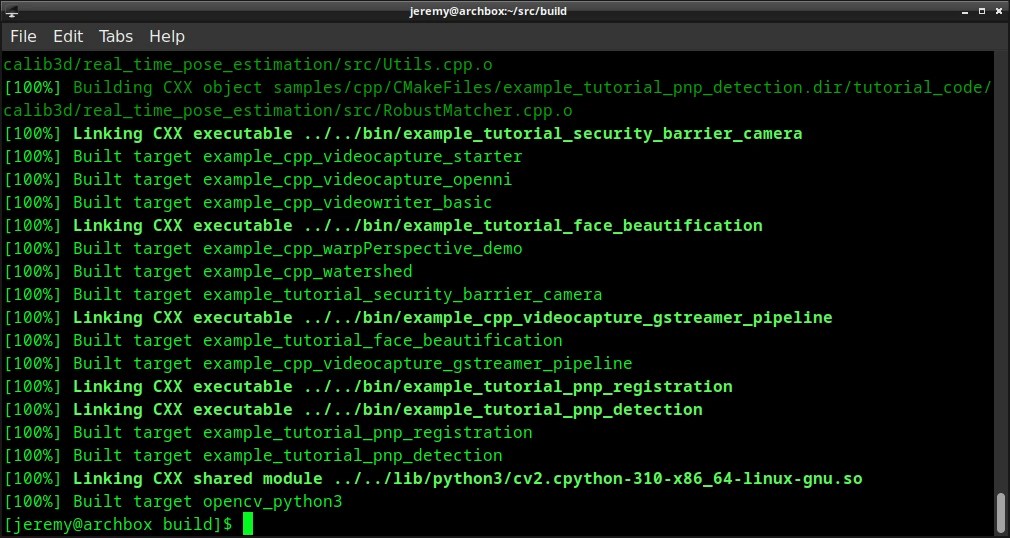The image size is (1010, 538).
Task: Click the line linking cv2.cpython-310-x86_64-linux-gnu.so
Action: tap(433, 479)
